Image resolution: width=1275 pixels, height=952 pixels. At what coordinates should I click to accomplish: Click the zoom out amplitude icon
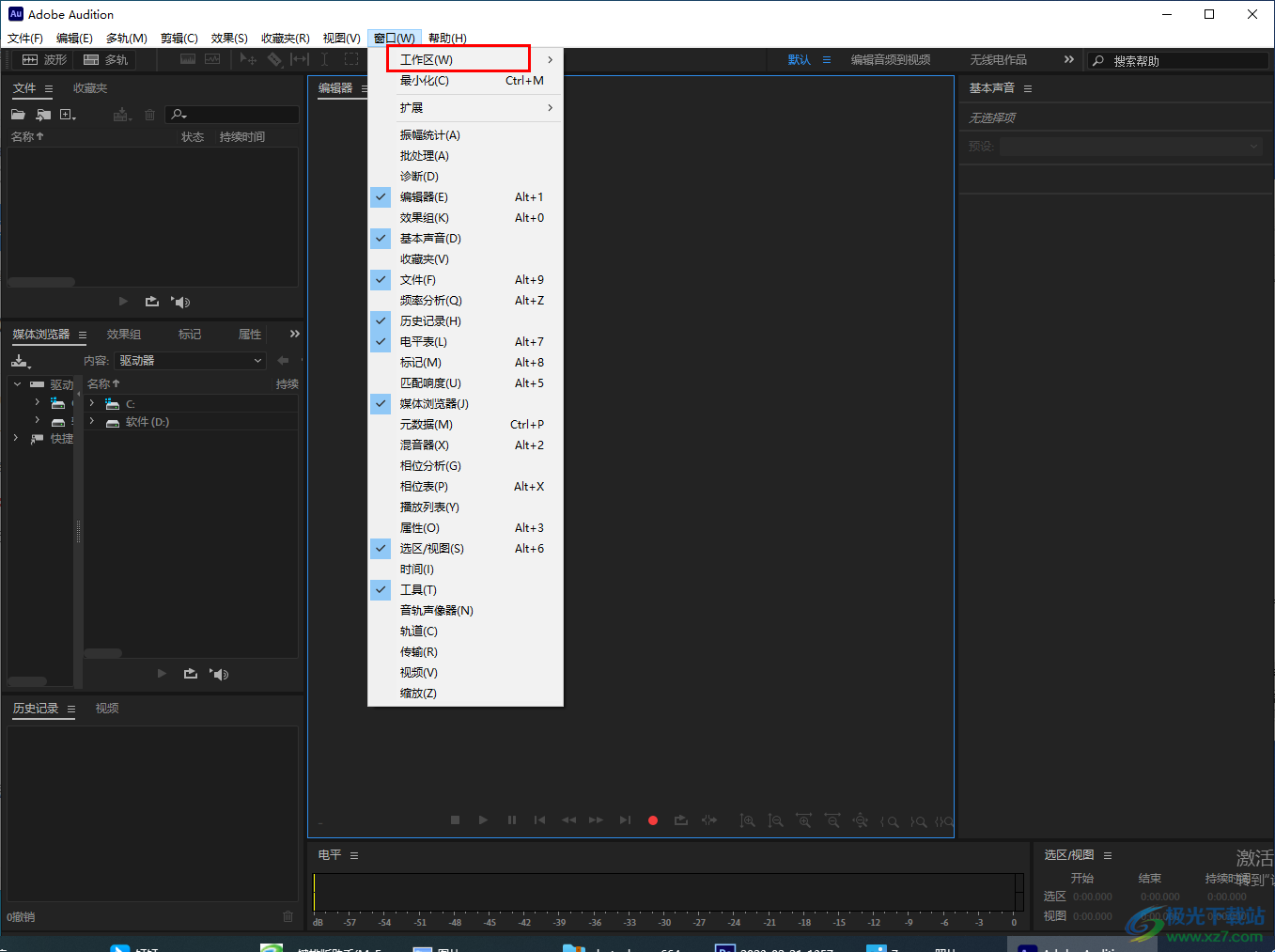775,820
